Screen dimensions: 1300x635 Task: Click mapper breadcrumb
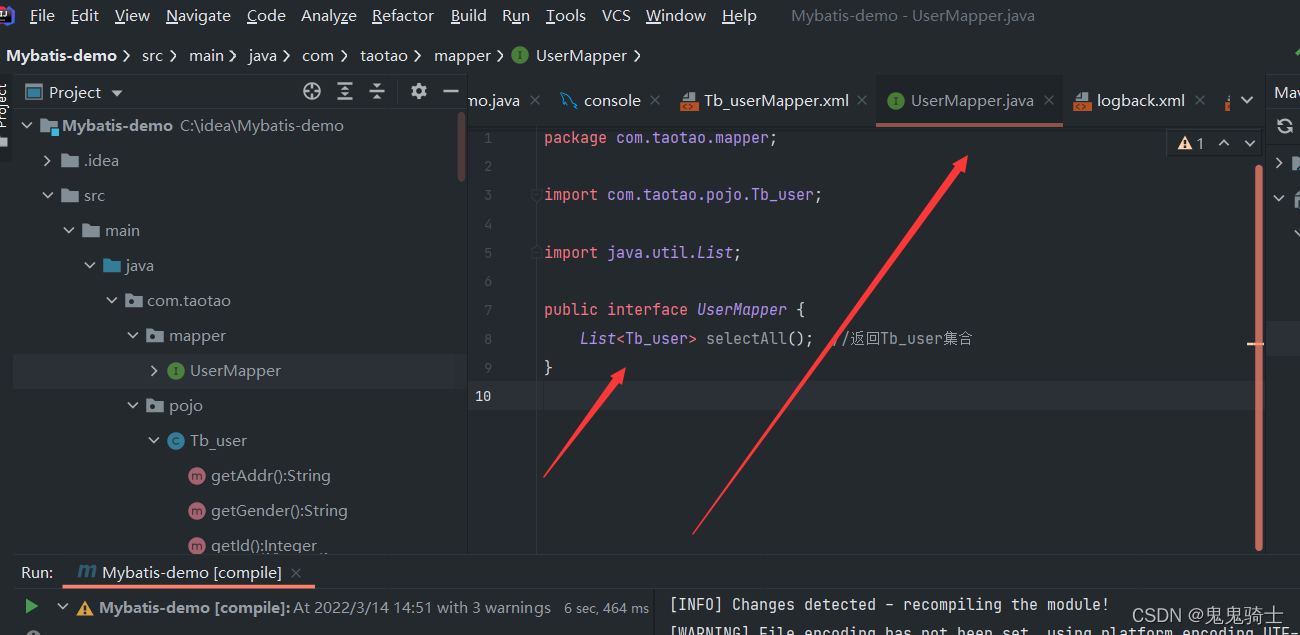click(x=462, y=56)
